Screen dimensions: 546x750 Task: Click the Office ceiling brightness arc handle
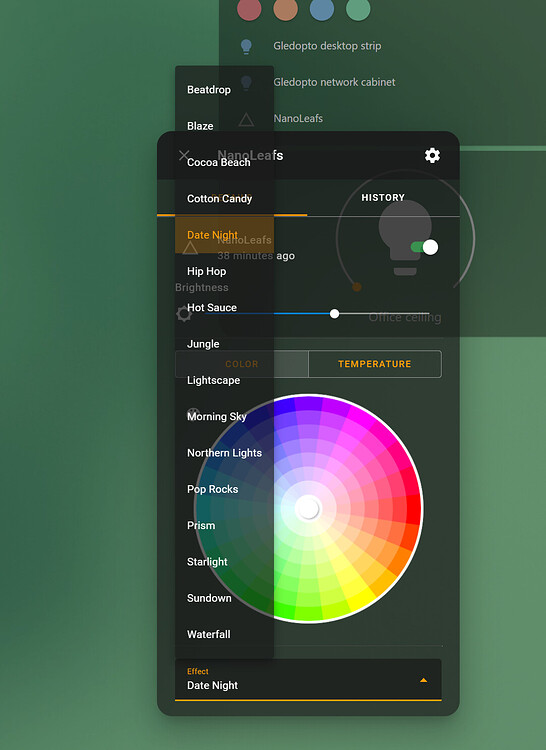[357, 287]
